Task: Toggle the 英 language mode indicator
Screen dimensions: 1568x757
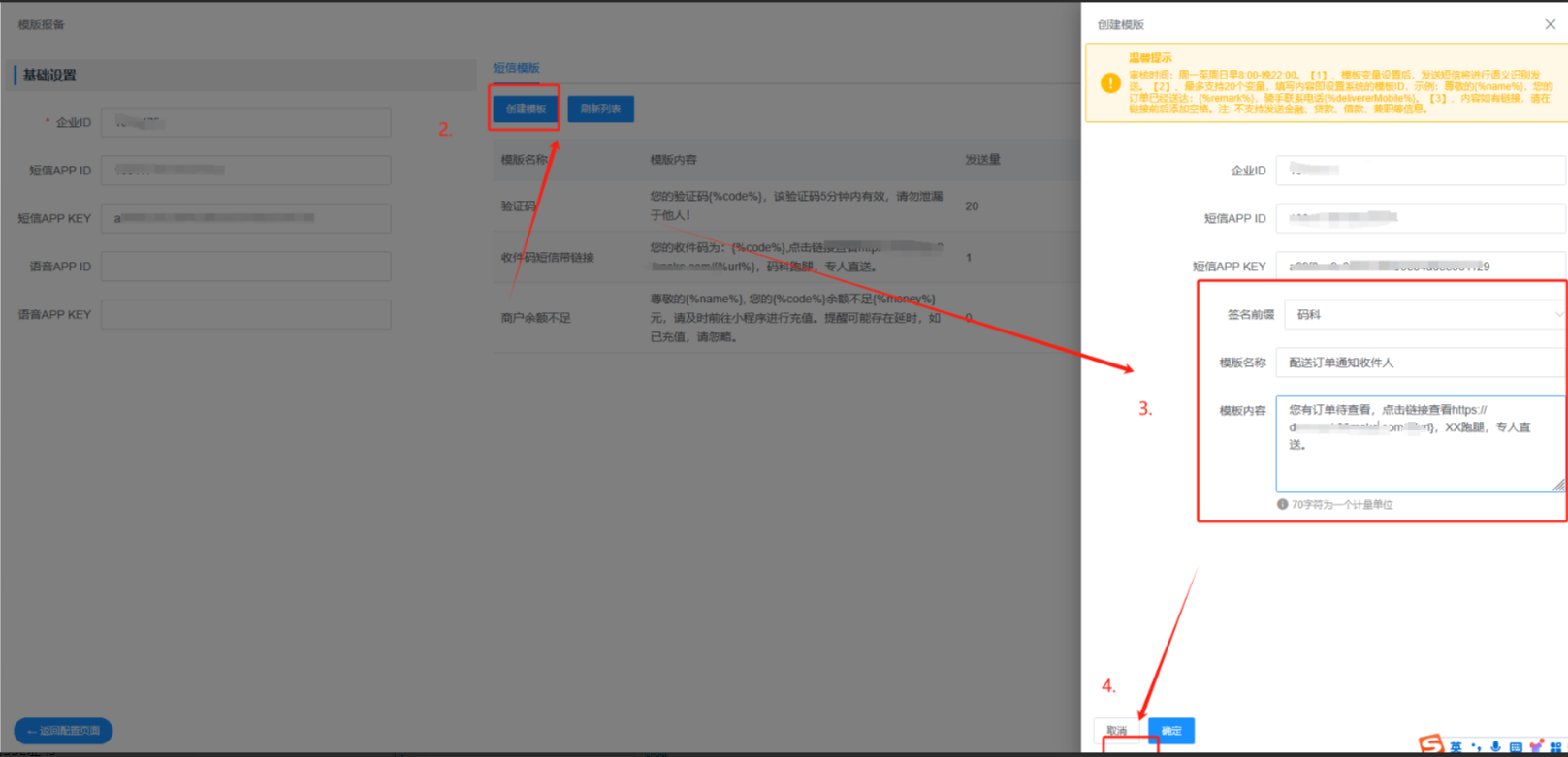Action: [x=1456, y=747]
